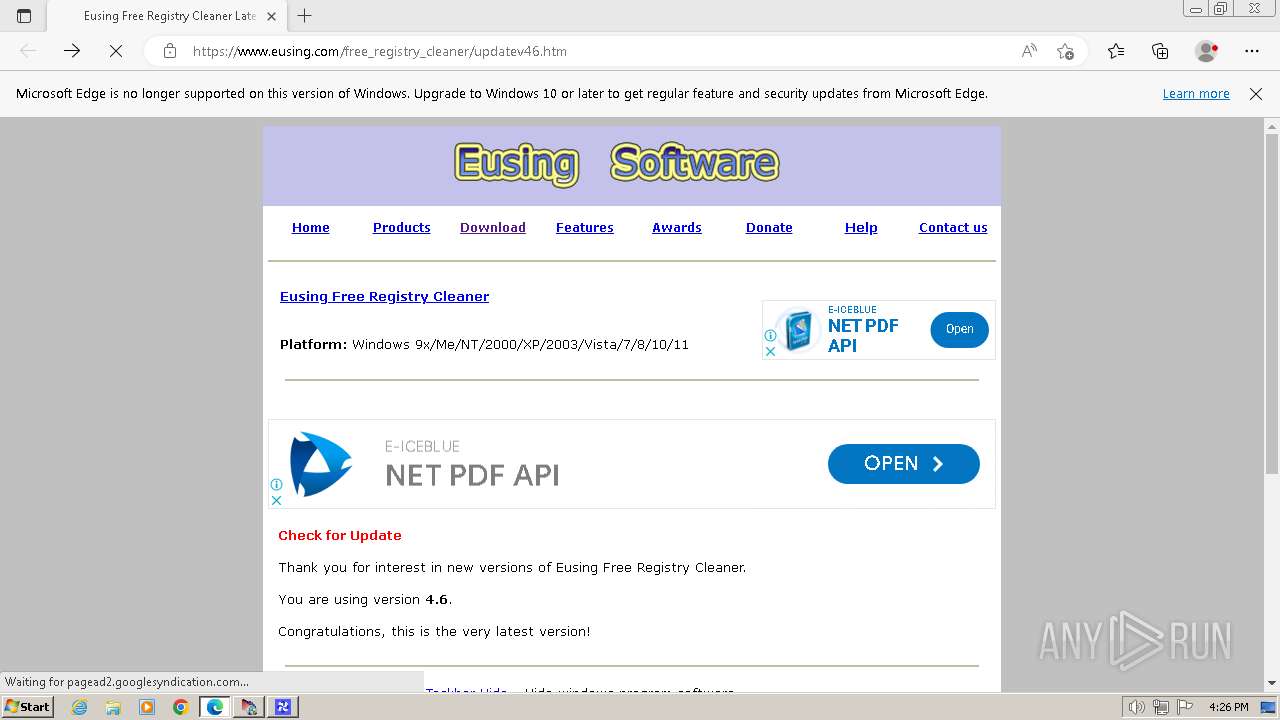This screenshot has width=1280, height=720.
Task: Open a new browser tab
Action: tap(305, 16)
